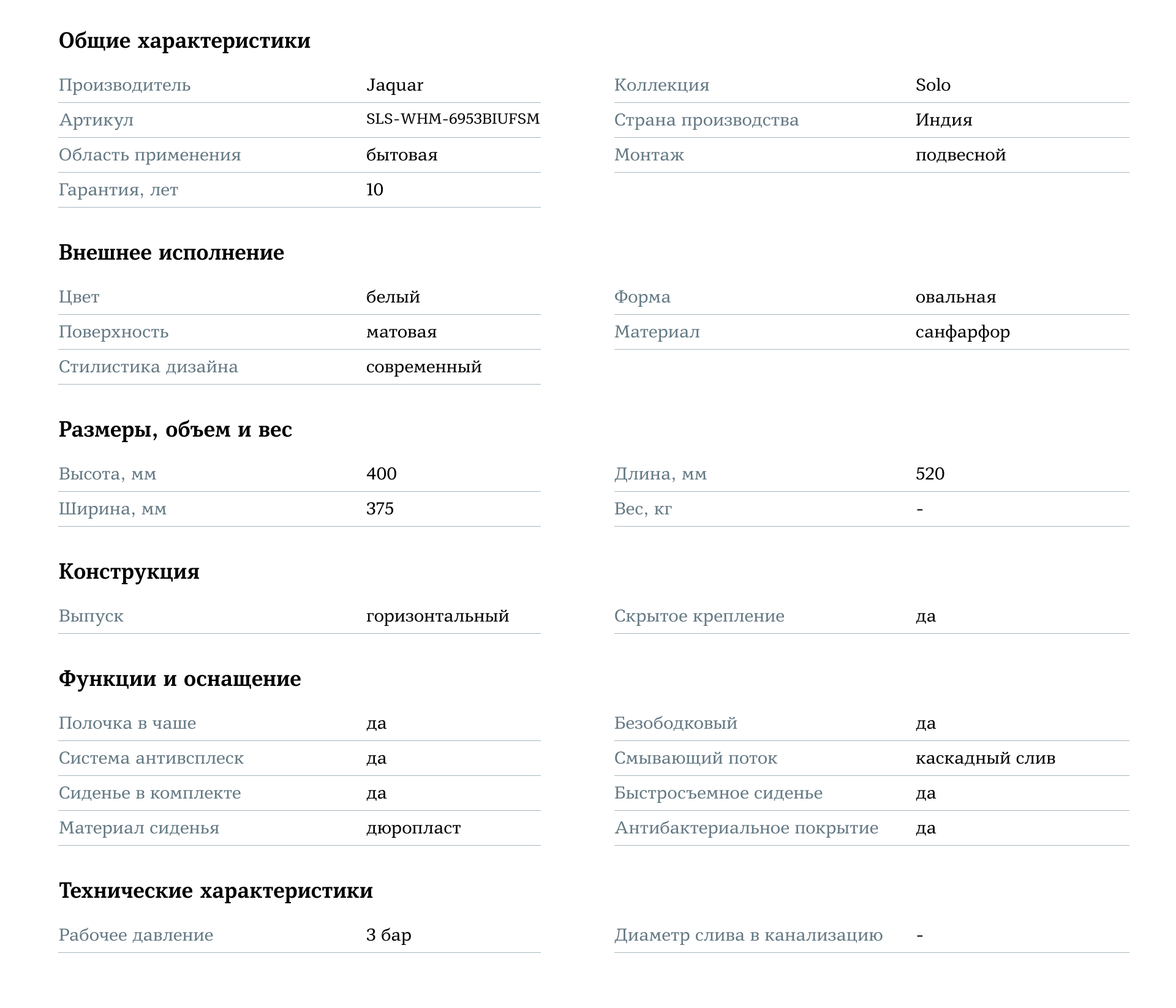Click the "Стилистика дизайна" label
Image resolution: width=1176 pixels, height=1008 pixels.
click(148, 367)
